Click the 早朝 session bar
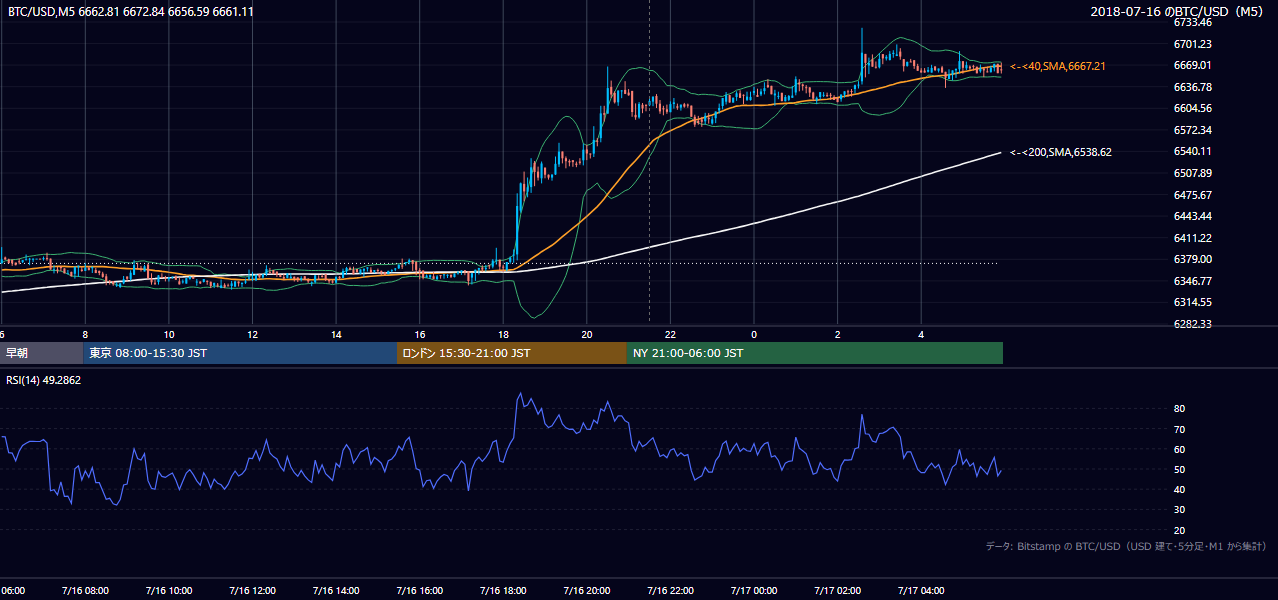1278x600 pixels. tap(41, 353)
